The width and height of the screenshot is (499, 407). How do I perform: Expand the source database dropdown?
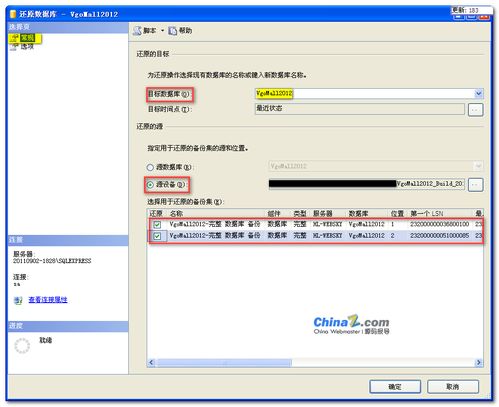tap(478, 166)
